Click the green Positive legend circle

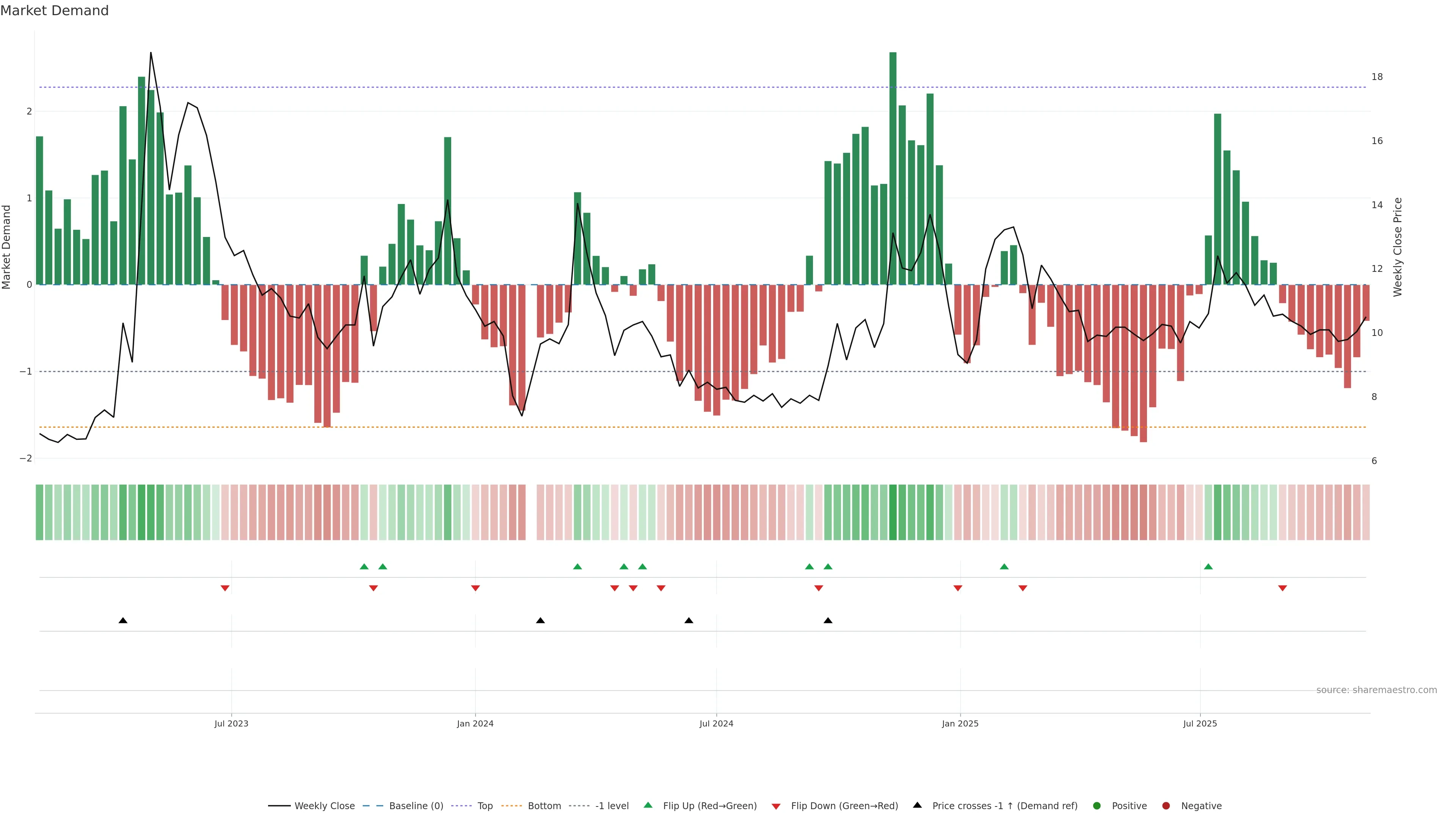click(1097, 805)
